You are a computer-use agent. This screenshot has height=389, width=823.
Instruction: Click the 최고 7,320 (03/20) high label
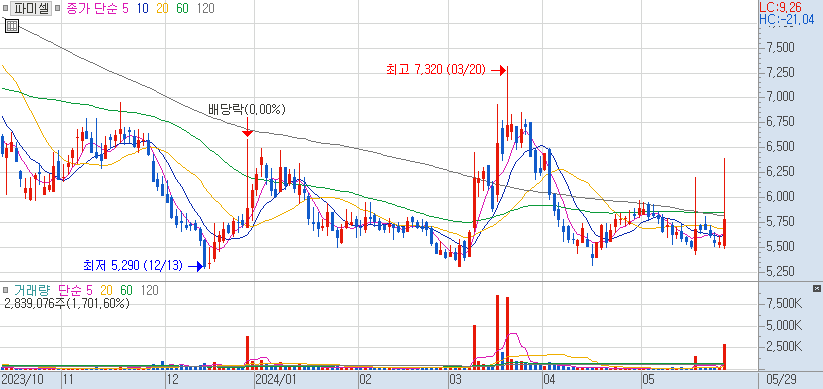click(x=436, y=69)
